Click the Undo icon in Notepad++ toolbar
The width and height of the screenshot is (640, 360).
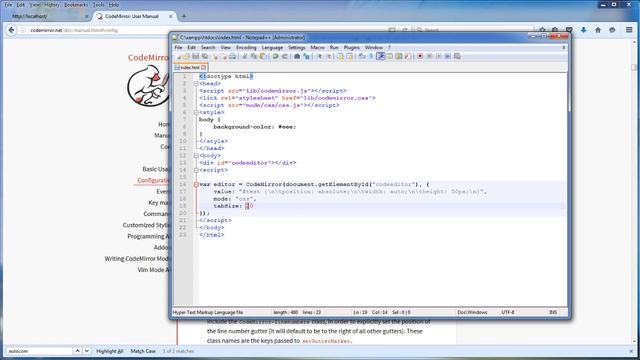pos(275,56)
